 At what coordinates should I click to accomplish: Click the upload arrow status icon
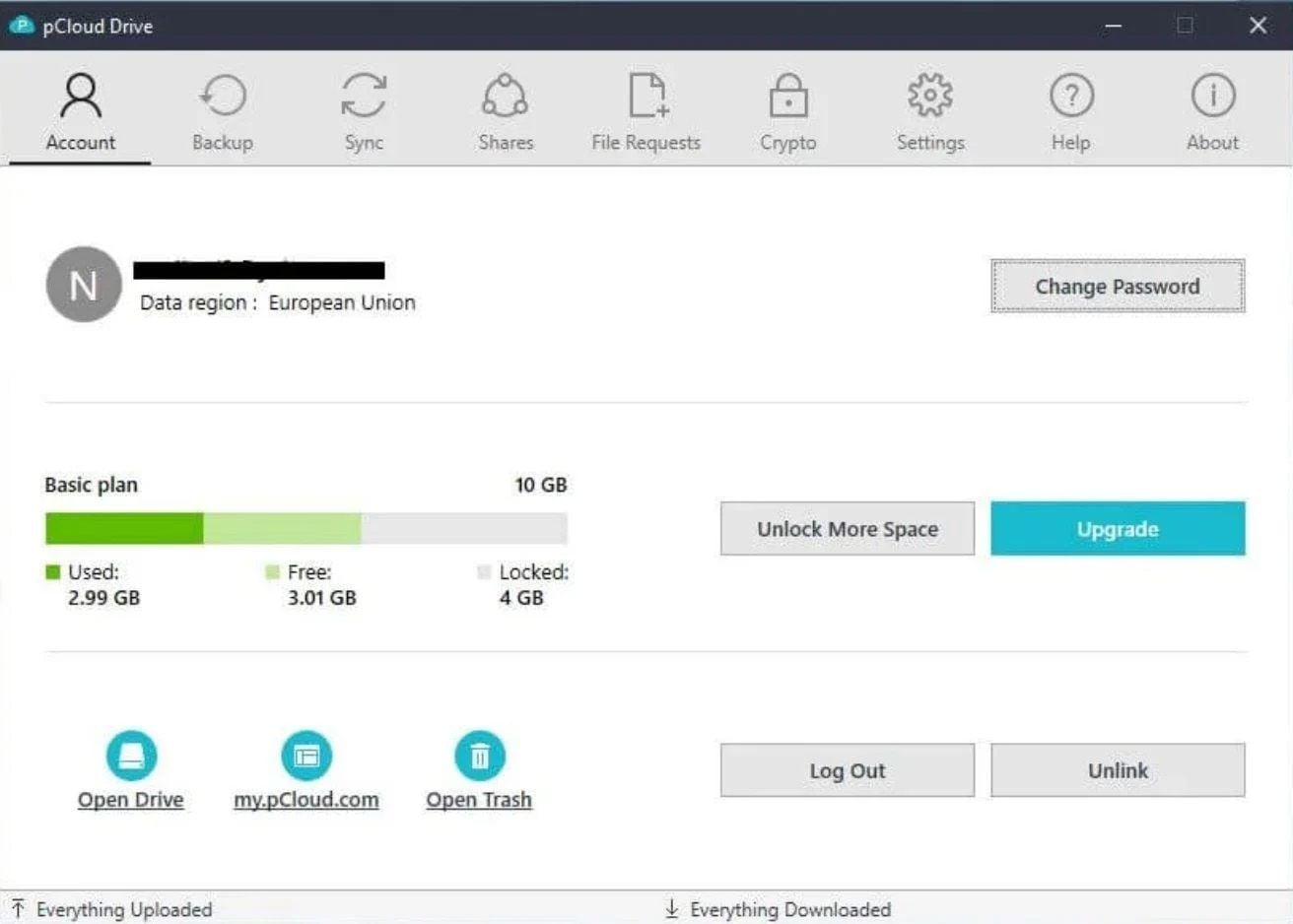tap(18, 908)
